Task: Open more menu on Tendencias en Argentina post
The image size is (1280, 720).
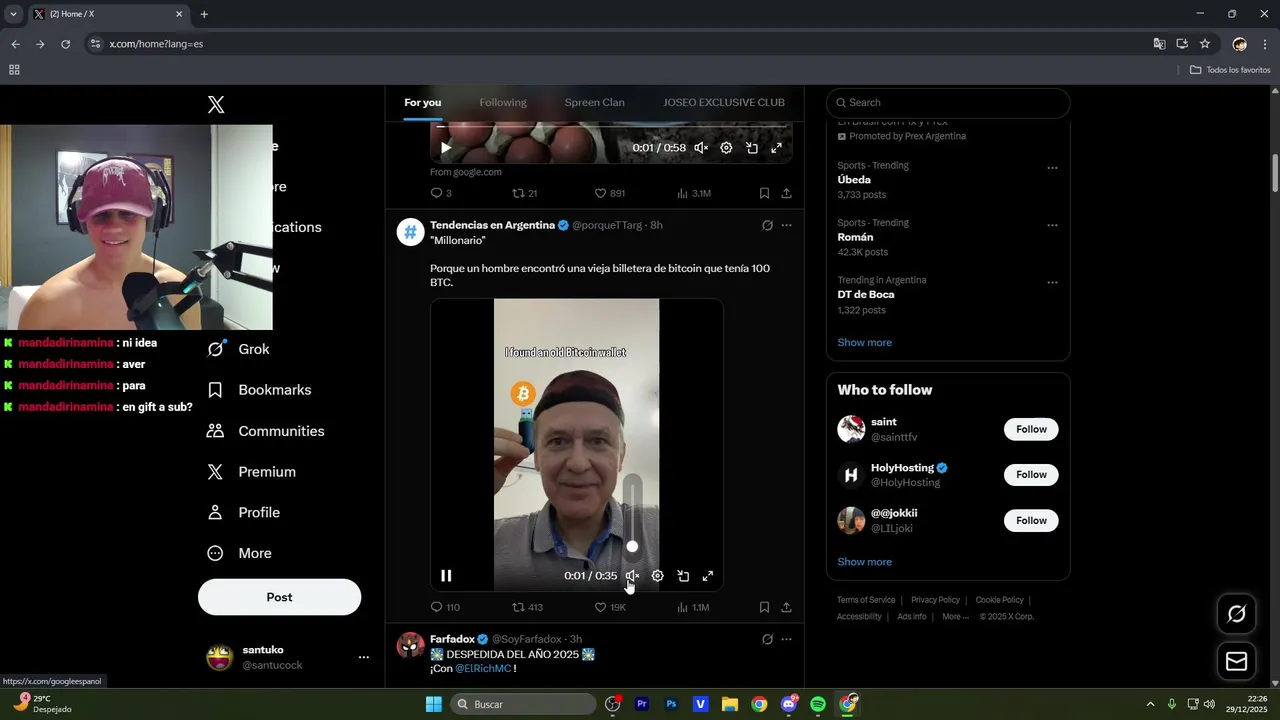Action: coord(787,225)
